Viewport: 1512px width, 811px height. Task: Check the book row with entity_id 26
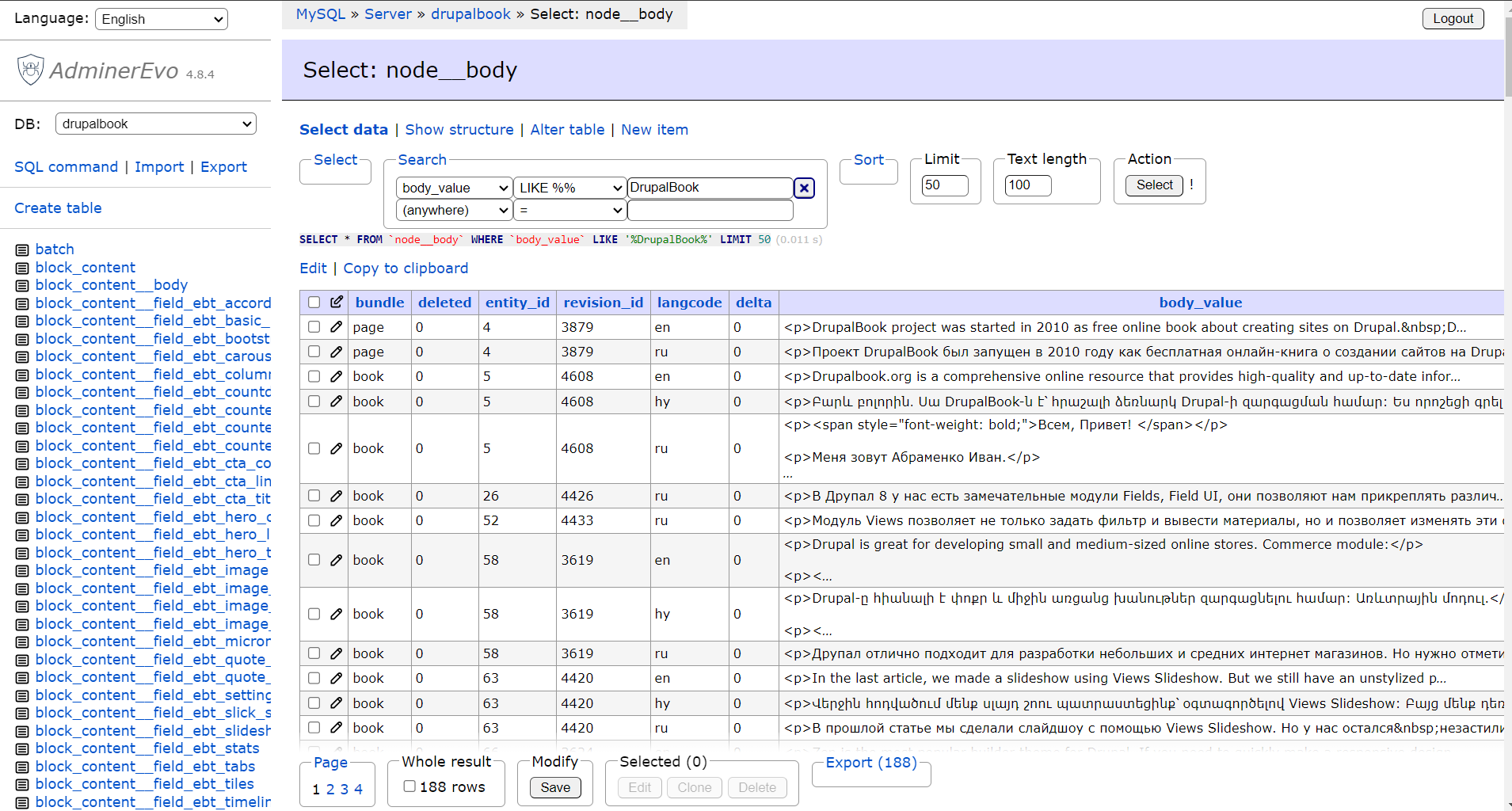[314, 496]
